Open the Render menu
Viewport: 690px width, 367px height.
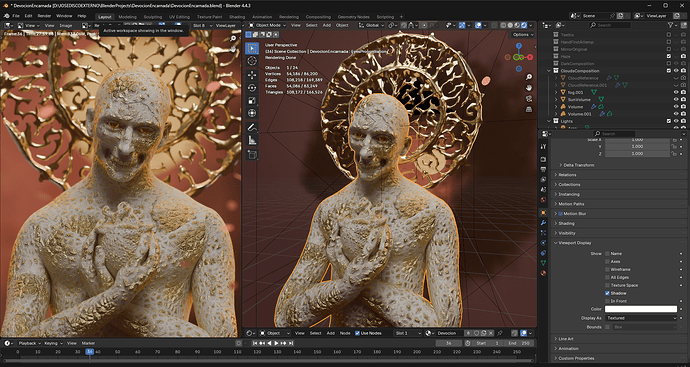point(44,16)
